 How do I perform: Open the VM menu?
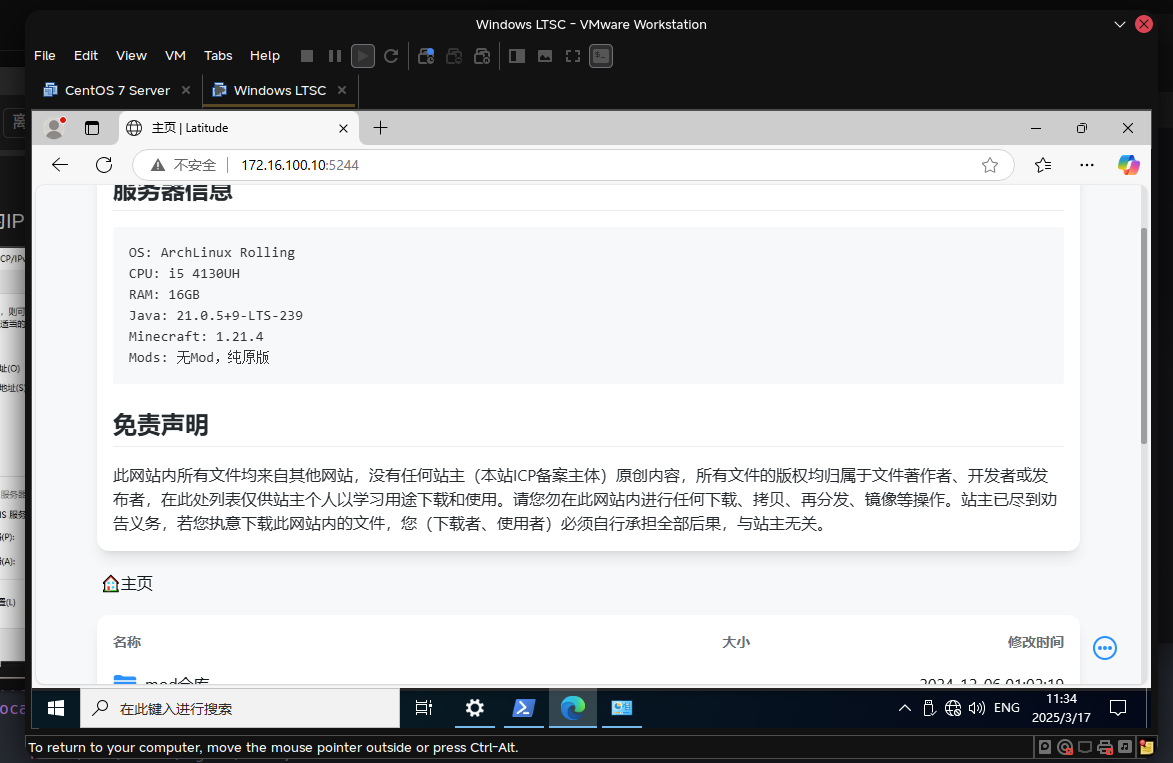175,55
